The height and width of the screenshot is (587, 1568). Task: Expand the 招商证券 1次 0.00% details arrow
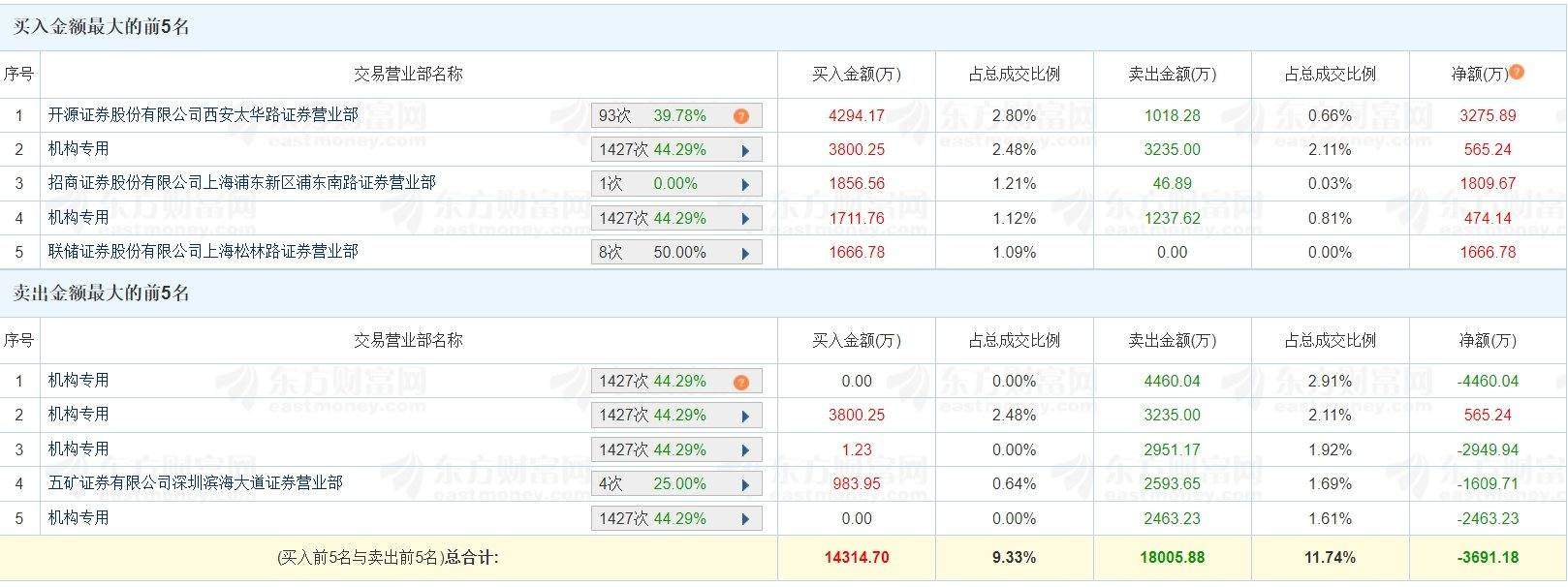745,184
